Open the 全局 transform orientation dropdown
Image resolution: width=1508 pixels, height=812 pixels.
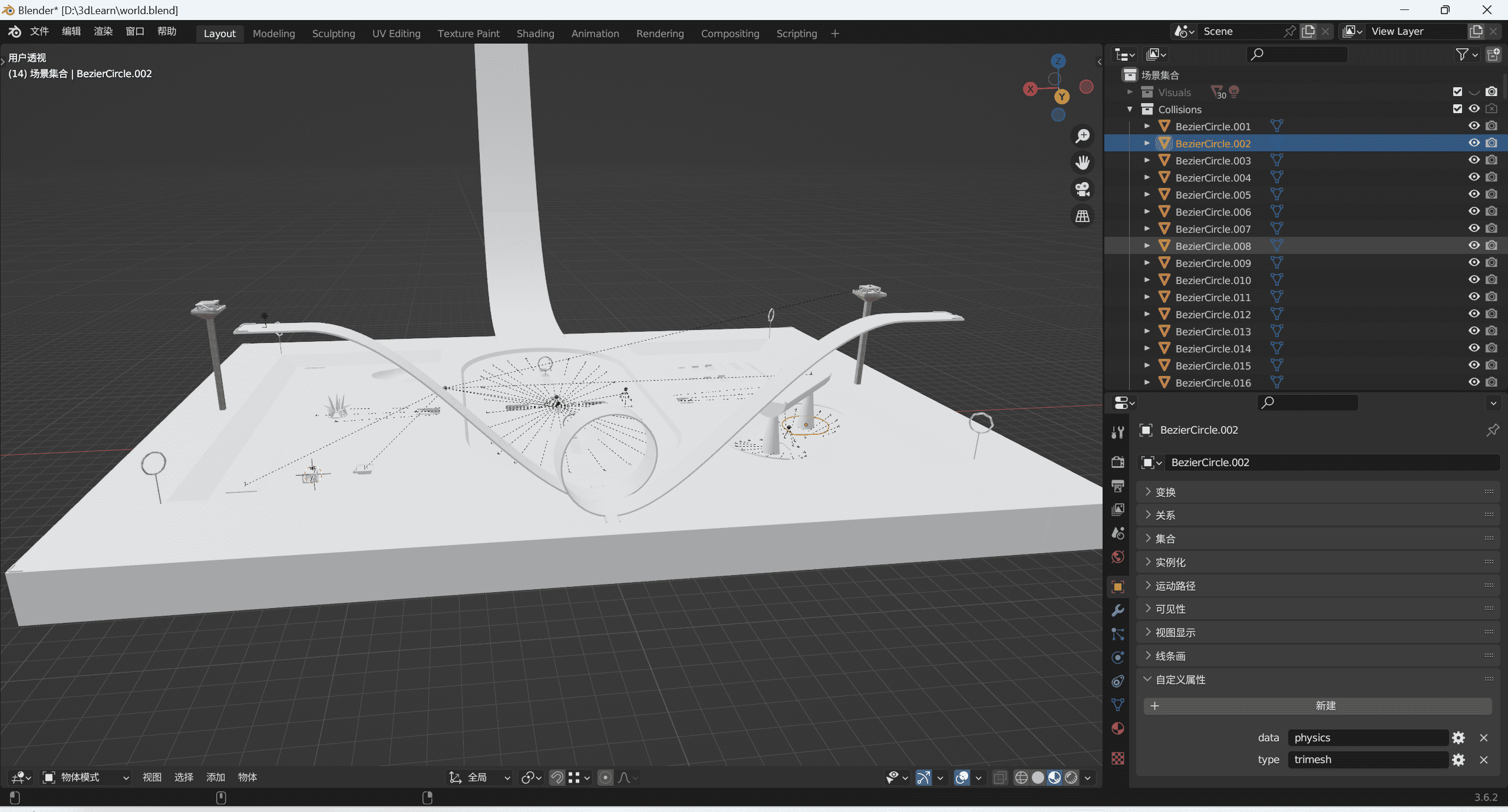480,778
